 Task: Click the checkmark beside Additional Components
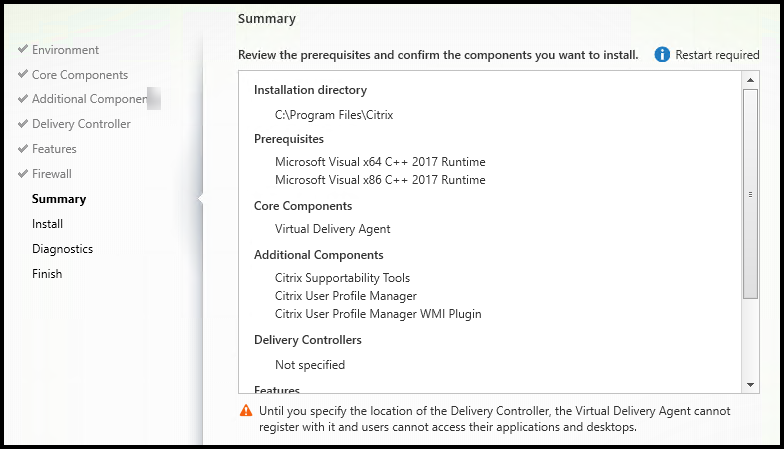tap(23, 99)
